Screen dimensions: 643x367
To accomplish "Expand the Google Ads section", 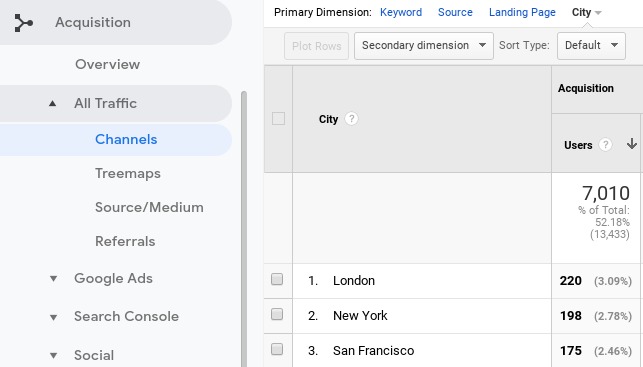I will [53, 279].
